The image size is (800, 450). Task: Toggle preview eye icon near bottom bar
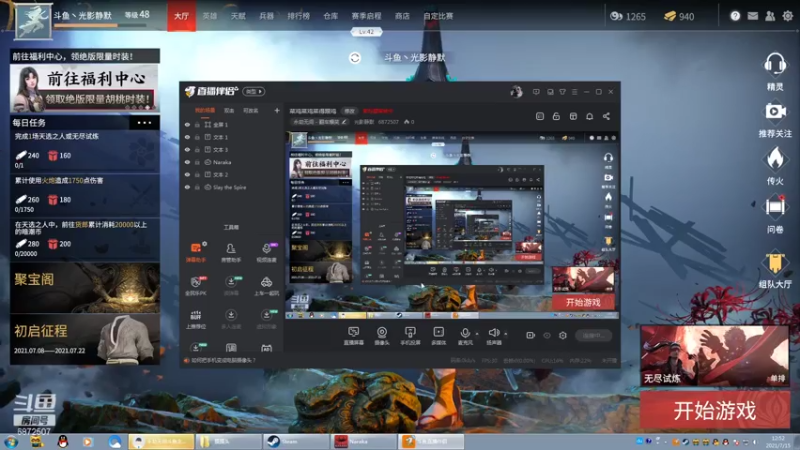point(547,335)
